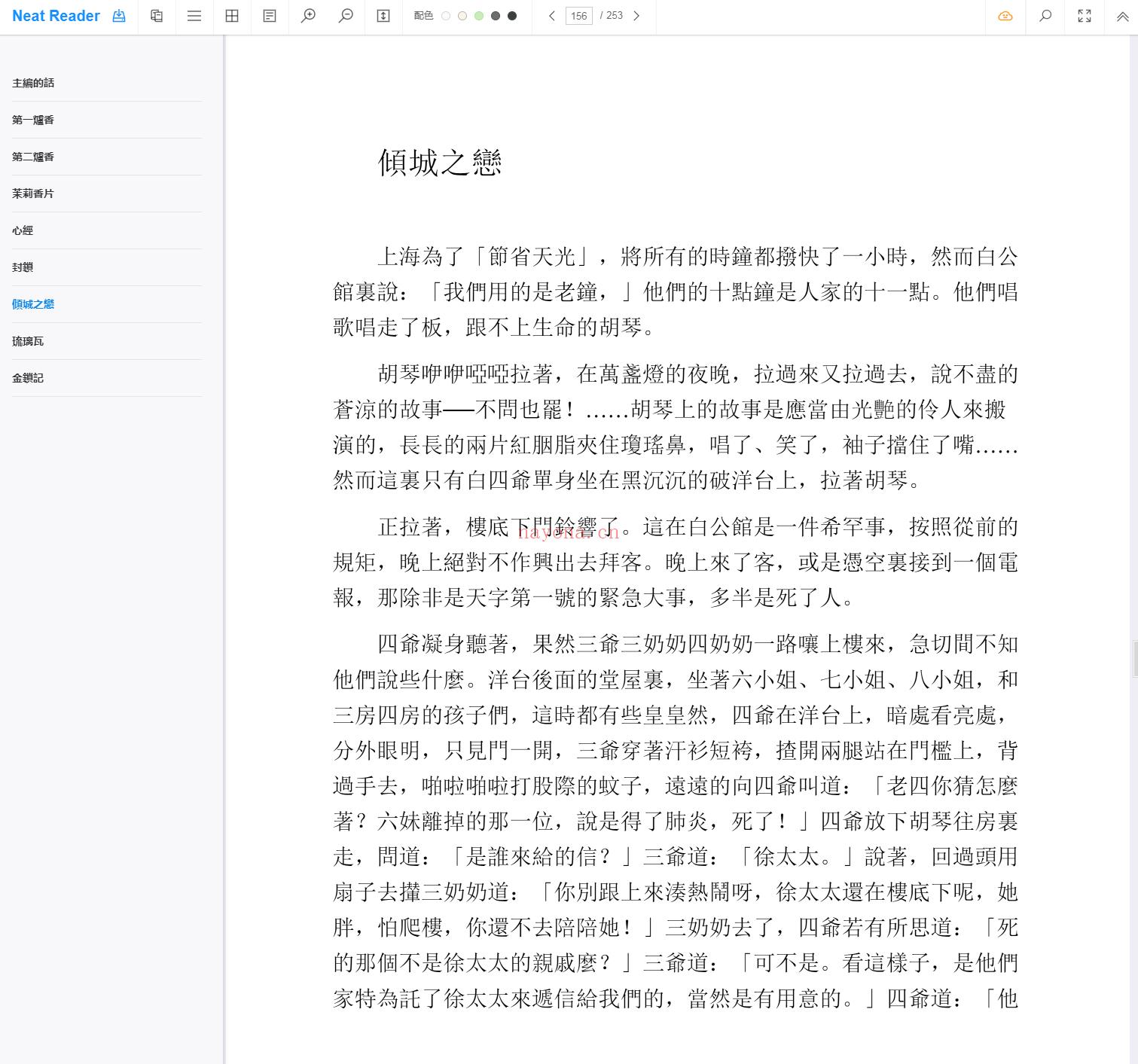
Task: Click the 配色 label
Action: pos(423,16)
